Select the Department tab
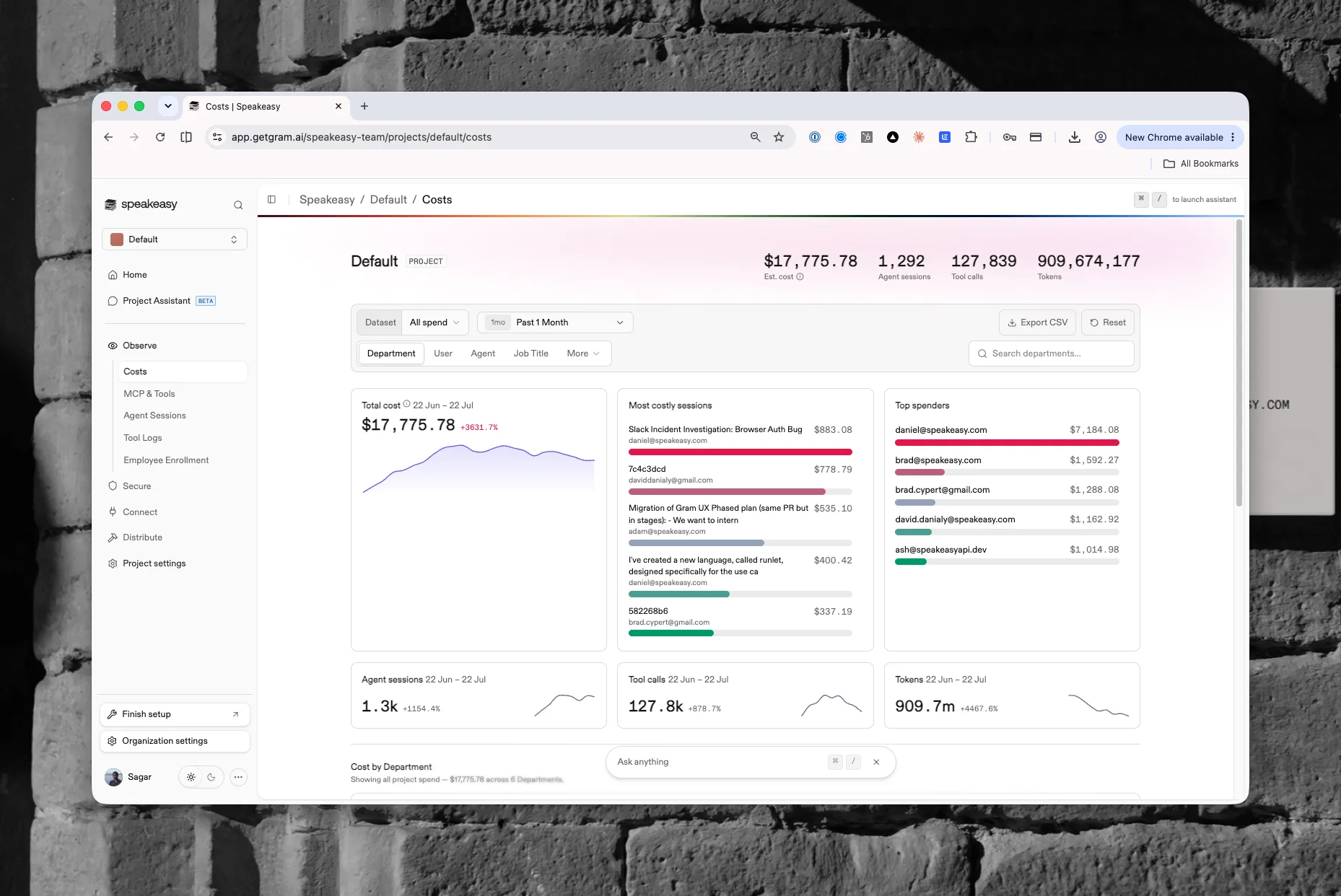This screenshot has height=896, width=1341. click(391, 353)
